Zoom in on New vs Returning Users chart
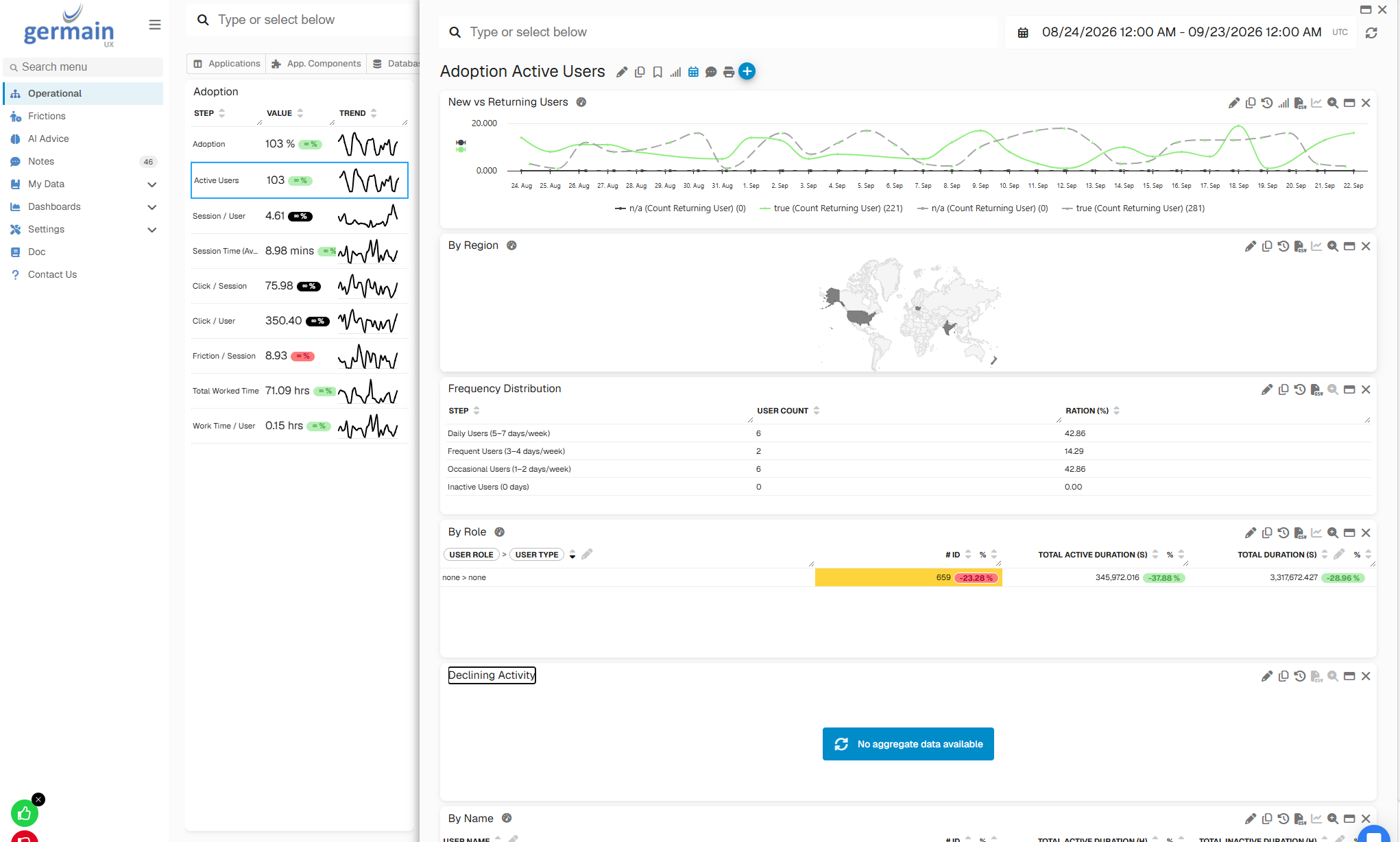 point(1333,103)
